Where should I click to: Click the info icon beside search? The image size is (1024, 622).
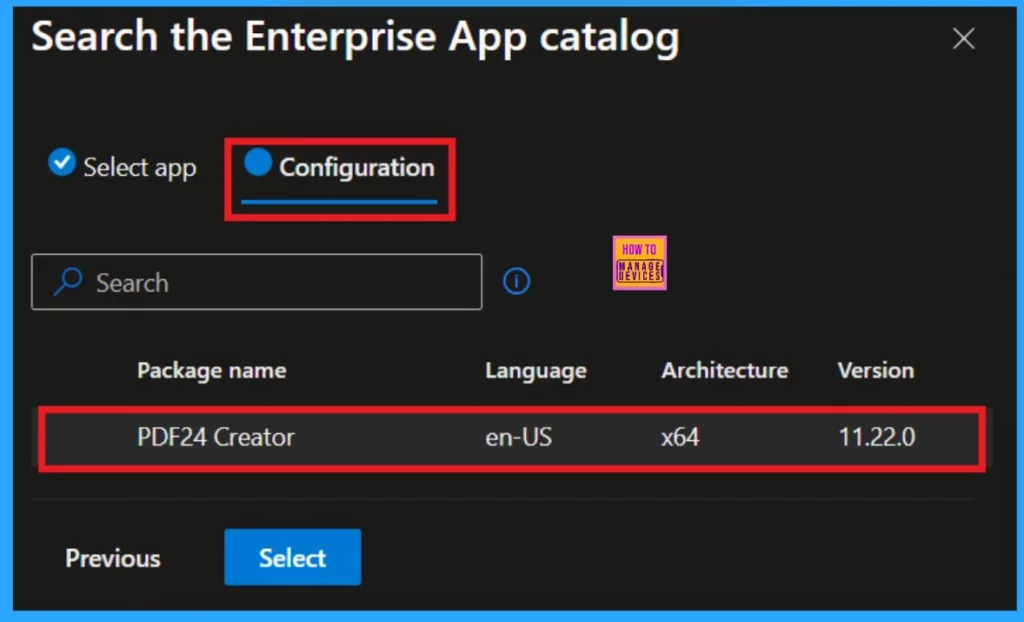click(x=516, y=281)
